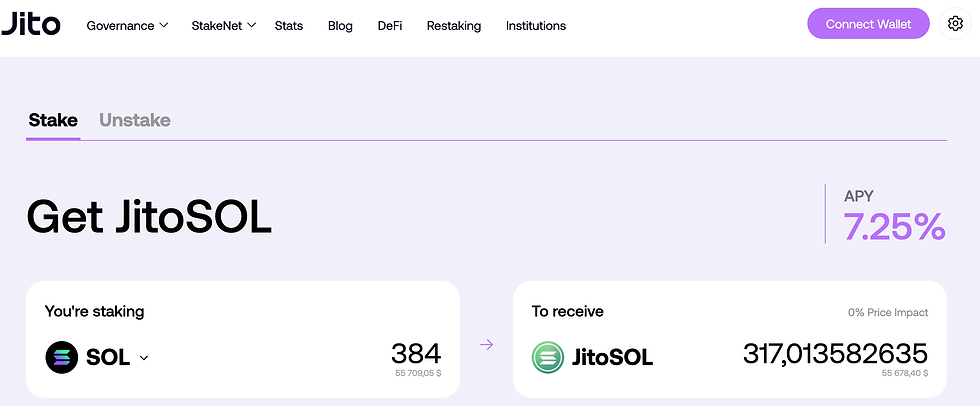Click the Connect Wallet button
This screenshot has width=980, height=406.
point(868,24)
